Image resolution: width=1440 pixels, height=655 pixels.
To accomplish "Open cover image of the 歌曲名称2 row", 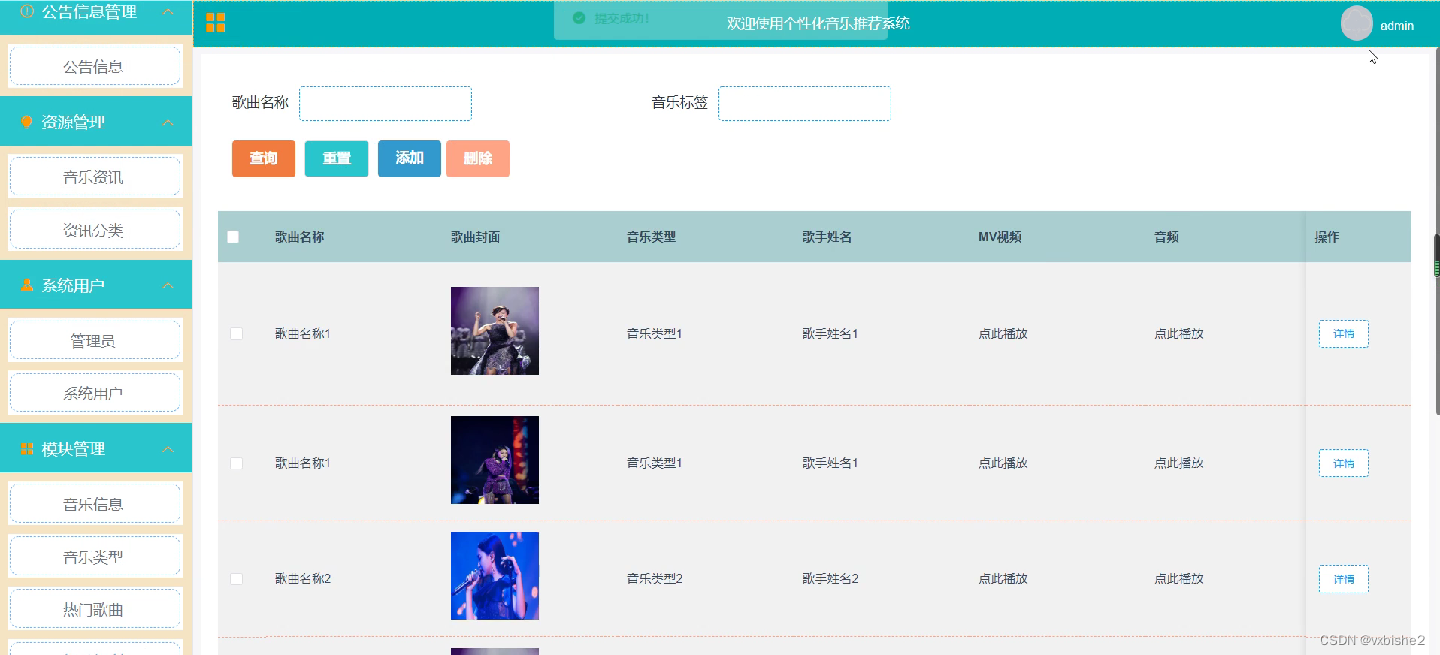I will (495, 576).
